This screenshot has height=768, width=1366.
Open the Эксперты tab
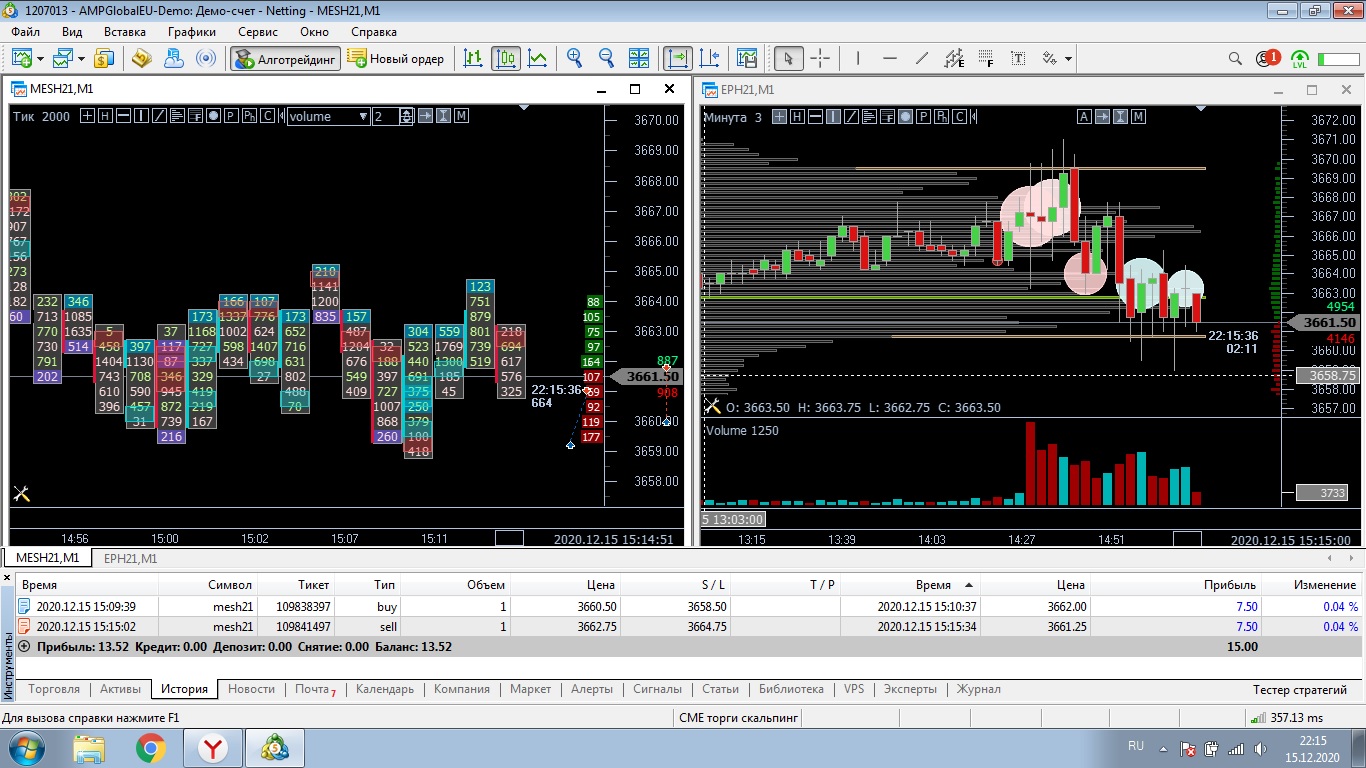[x=911, y=689]
